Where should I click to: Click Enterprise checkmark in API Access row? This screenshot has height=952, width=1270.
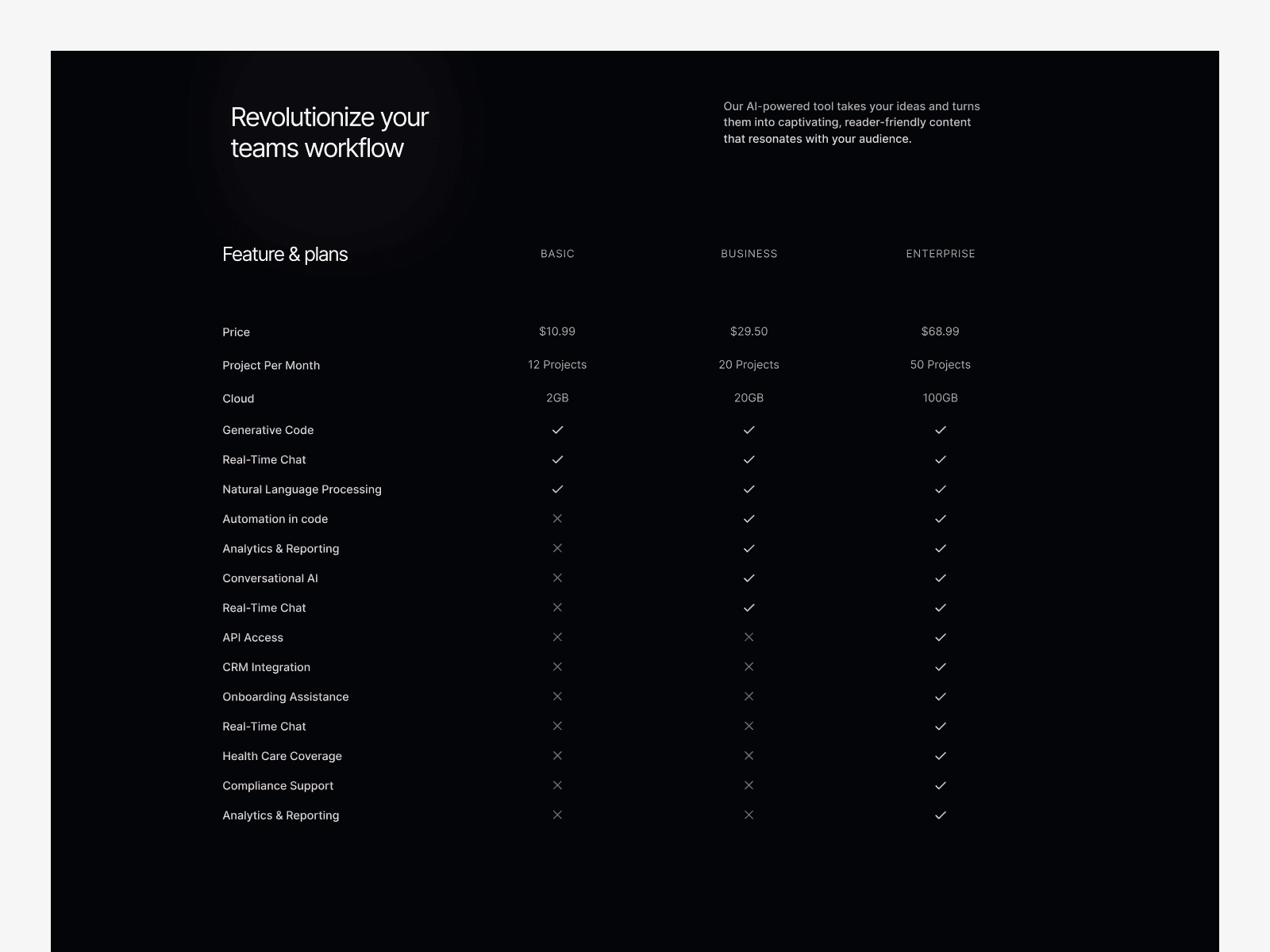(x=941, y=637)
